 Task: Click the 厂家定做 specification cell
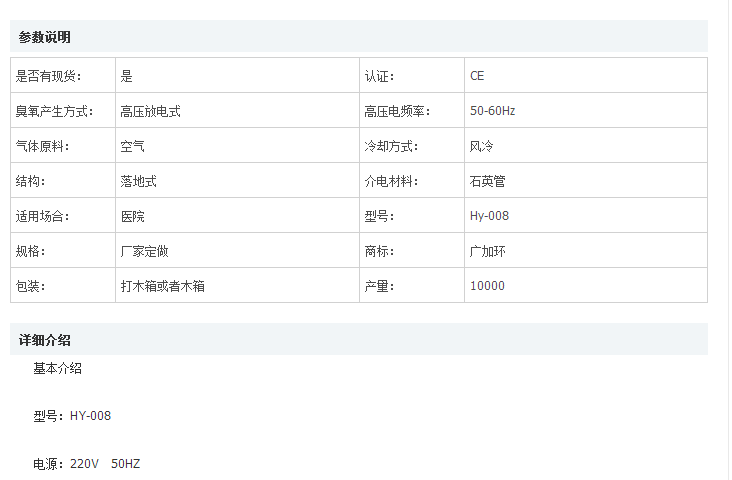pyautogui.click(x=144, y=251)
